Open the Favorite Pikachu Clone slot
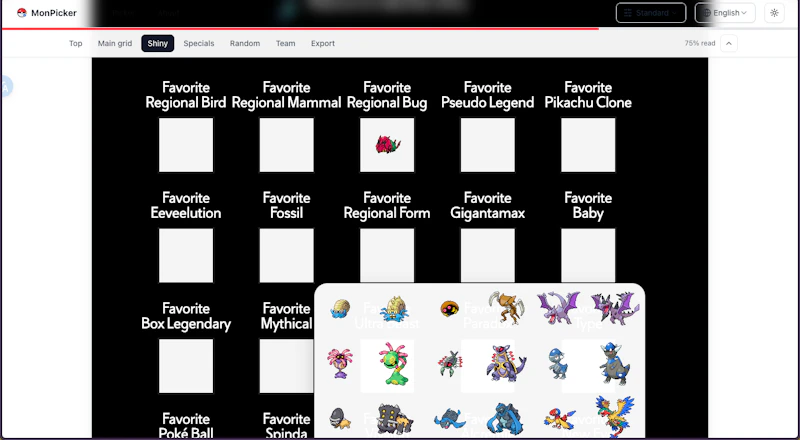The width and height of the screenshot is (800, 440). pos(588,145)
